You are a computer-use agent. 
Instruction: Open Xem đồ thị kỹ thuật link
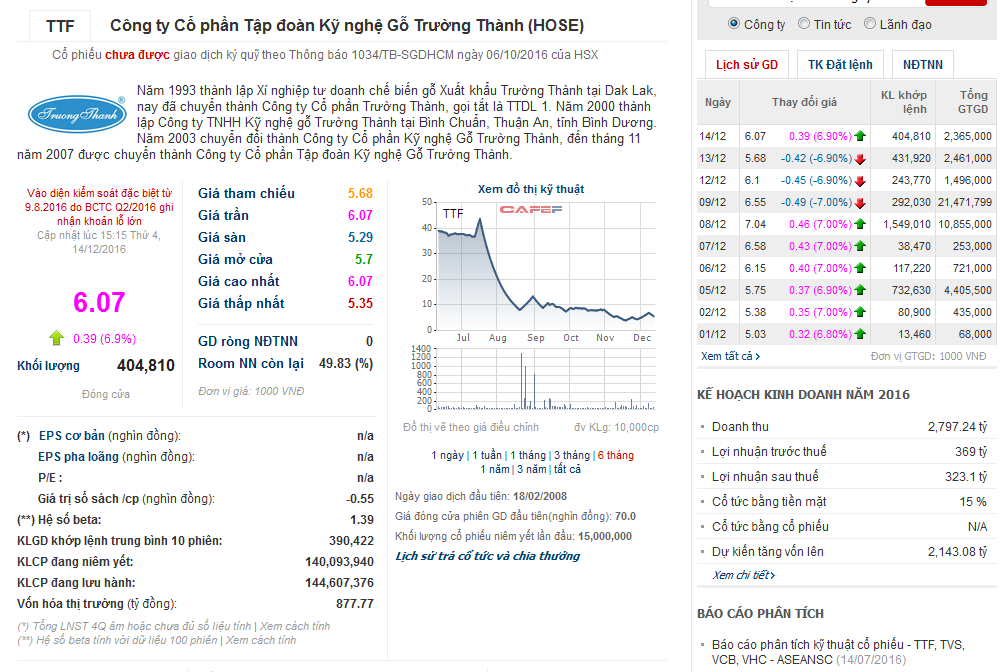pyautogui.click(x=531, y=189)
